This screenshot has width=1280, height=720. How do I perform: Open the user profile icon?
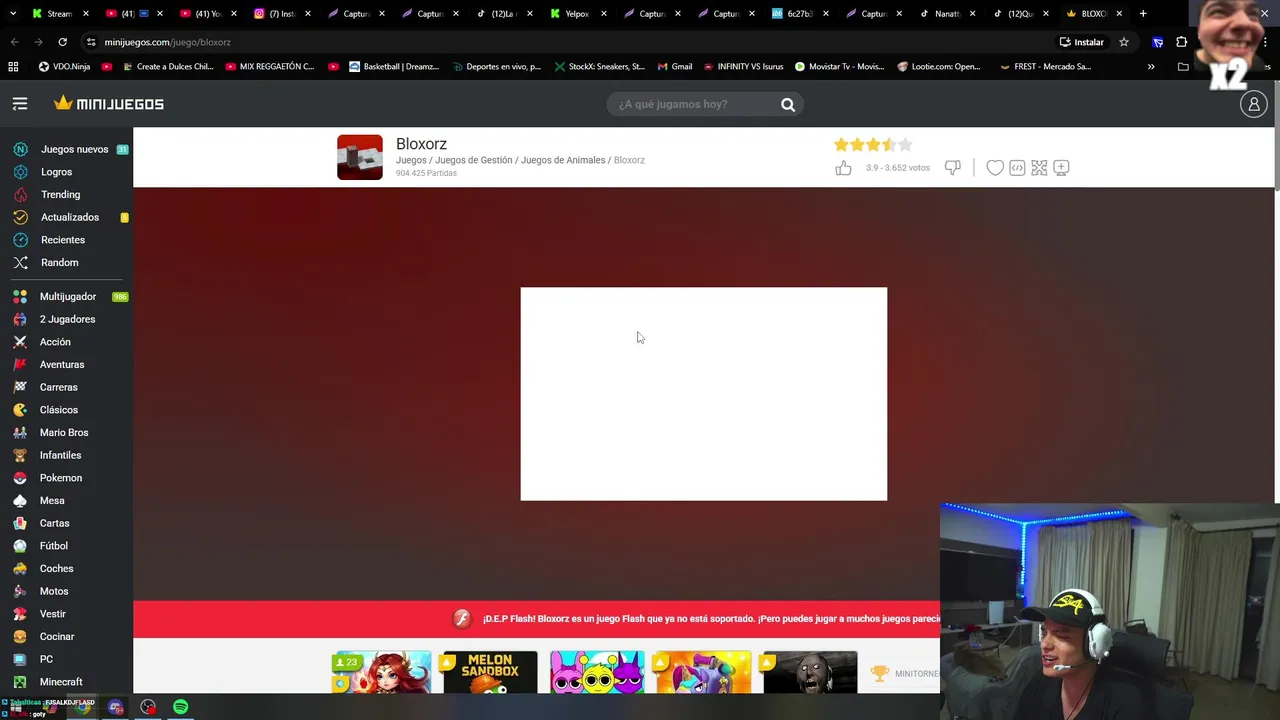(1253, 104)
